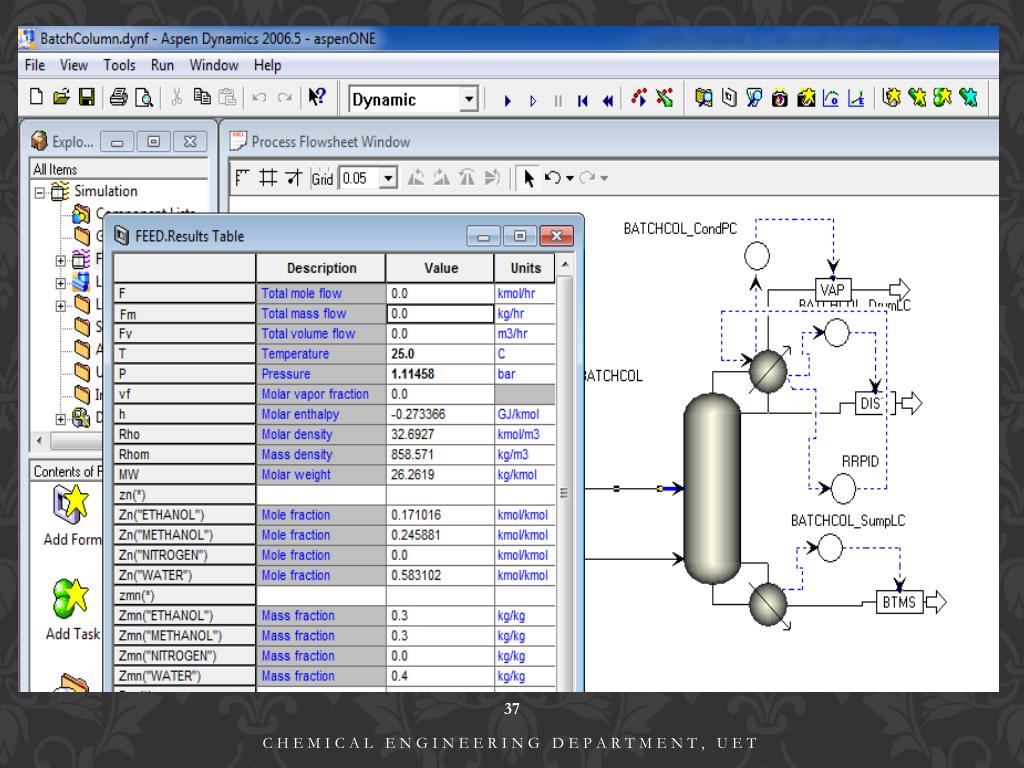Select the All Items header in Explorer
The image size is (1024, 768).
click(120, 170)
